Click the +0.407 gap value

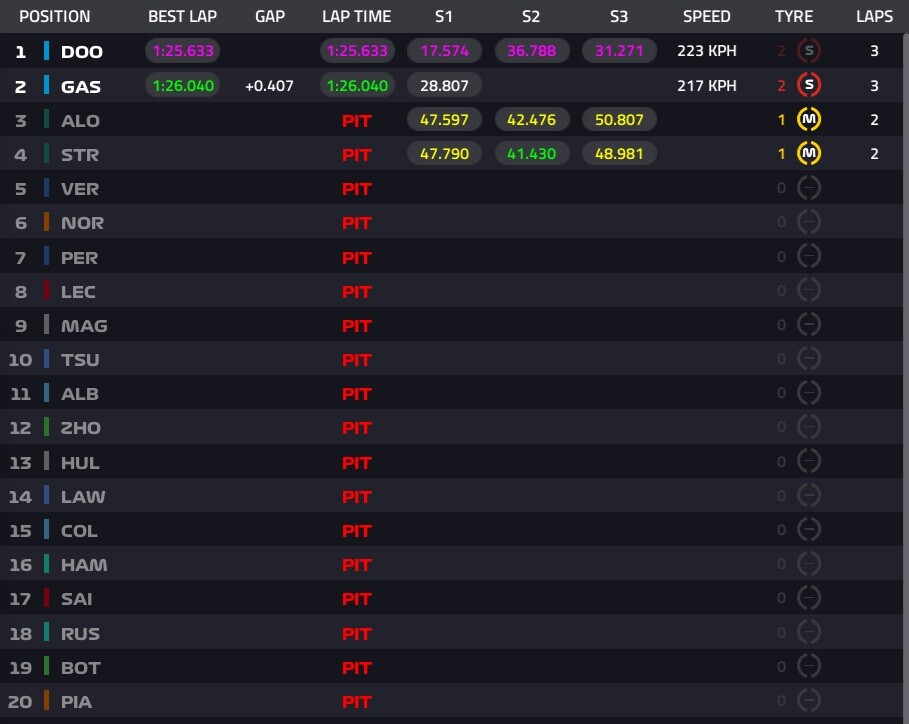pyautogui.click(x=269, y=86)
